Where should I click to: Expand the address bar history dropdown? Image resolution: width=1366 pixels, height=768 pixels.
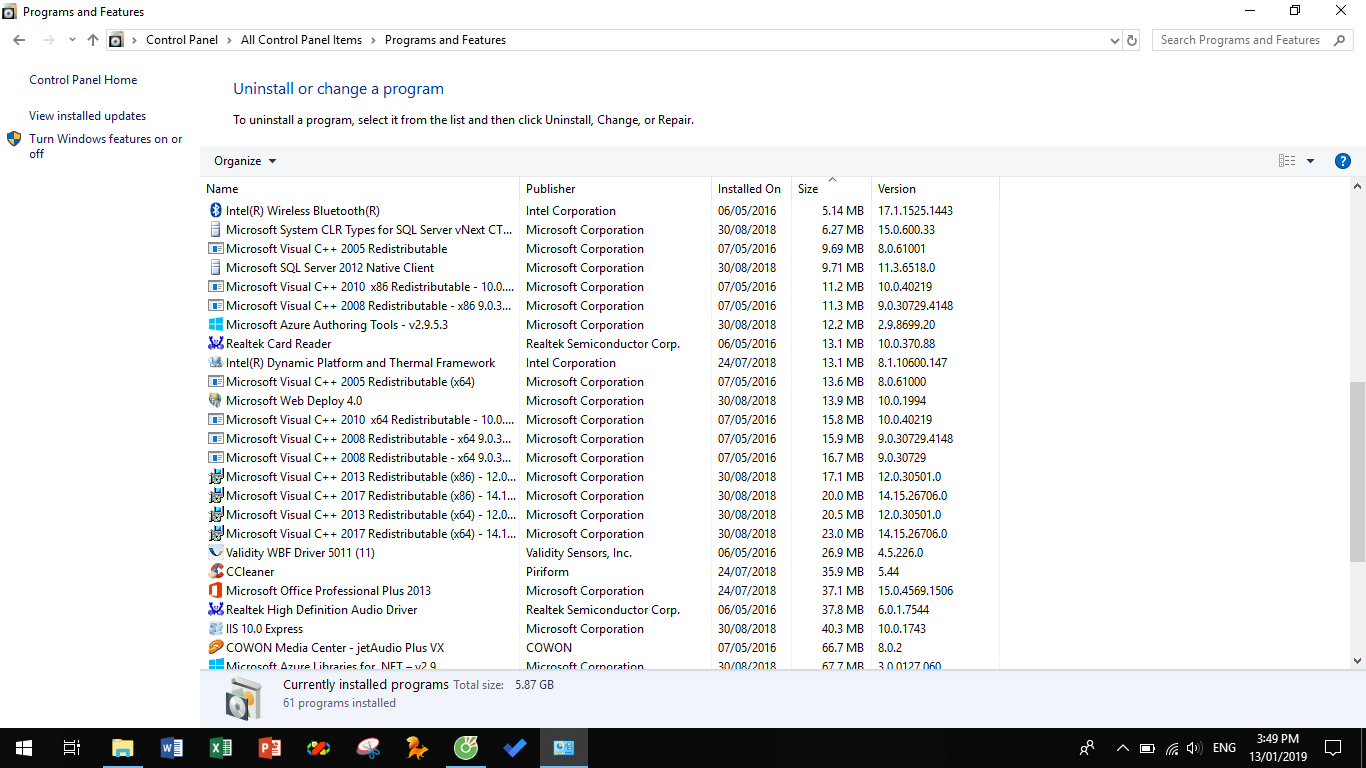pos(1115,41)
